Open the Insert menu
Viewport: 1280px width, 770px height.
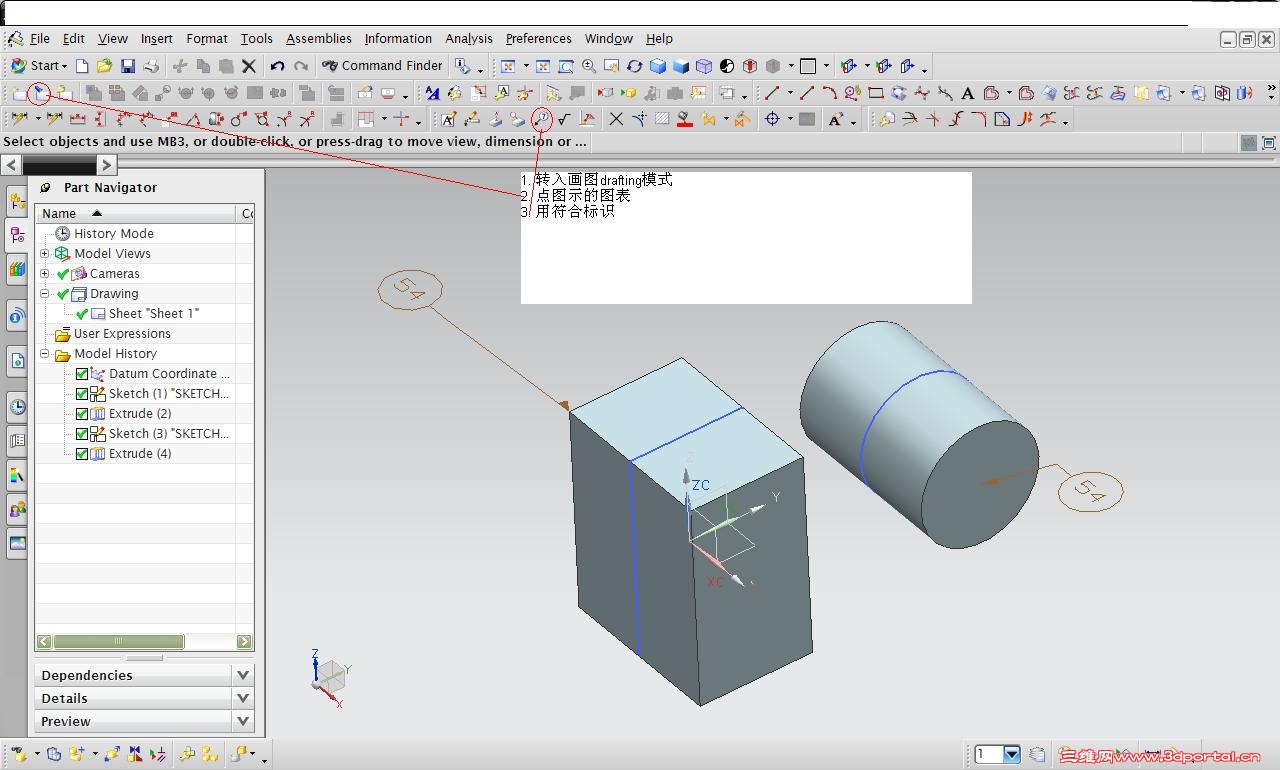[x=157, y=39]
